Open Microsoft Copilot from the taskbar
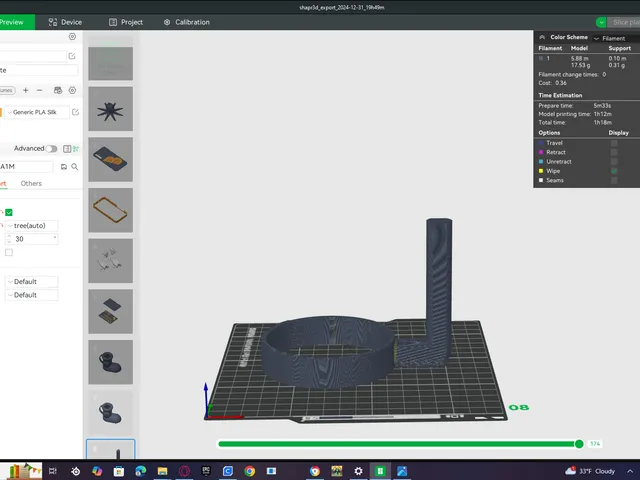This screenshot has width=640, height=480. click(x=97, y=471)
